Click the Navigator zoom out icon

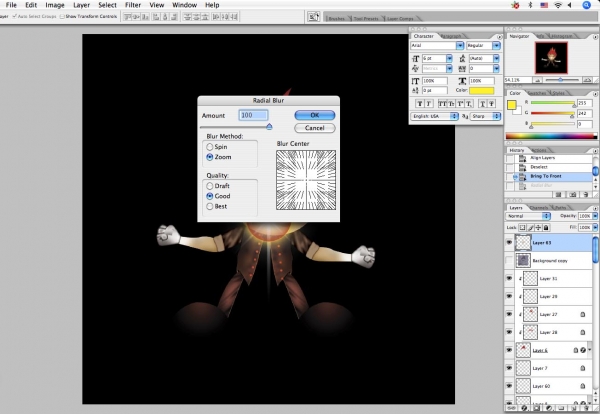click(538, 80)
